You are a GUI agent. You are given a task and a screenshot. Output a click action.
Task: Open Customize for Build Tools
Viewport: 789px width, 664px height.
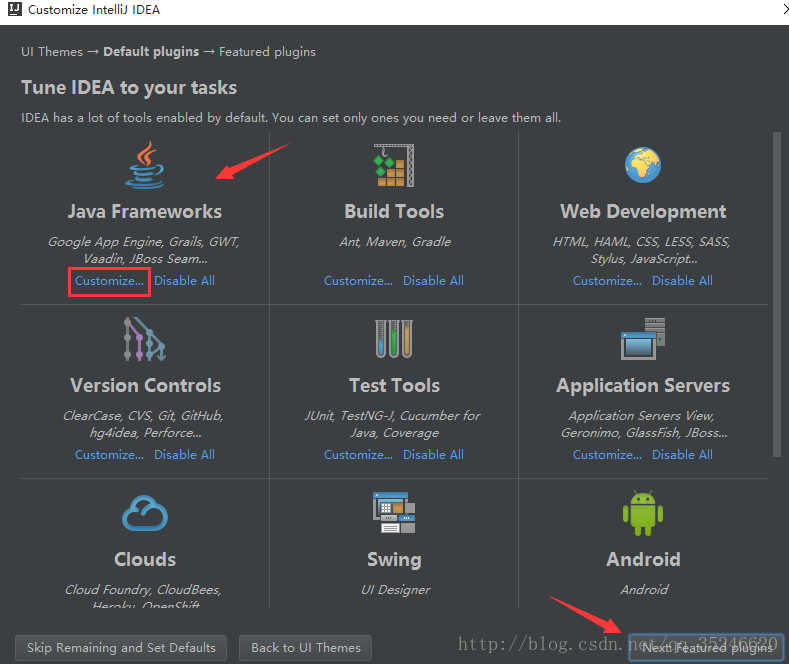[x=358, y=281]
